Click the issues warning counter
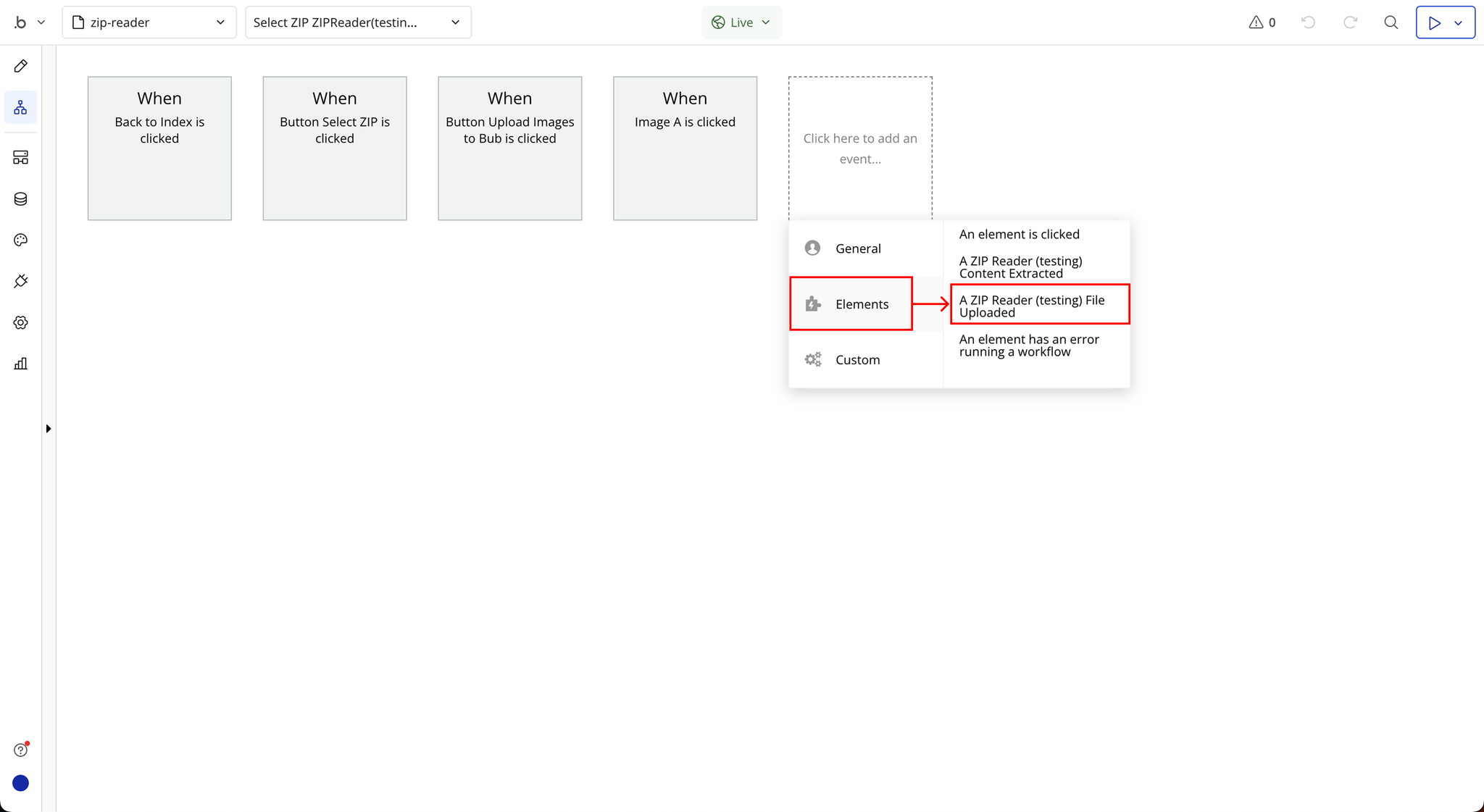Image resolution: width=1484 pixels, height=812 pixels. pos(1262,22)
